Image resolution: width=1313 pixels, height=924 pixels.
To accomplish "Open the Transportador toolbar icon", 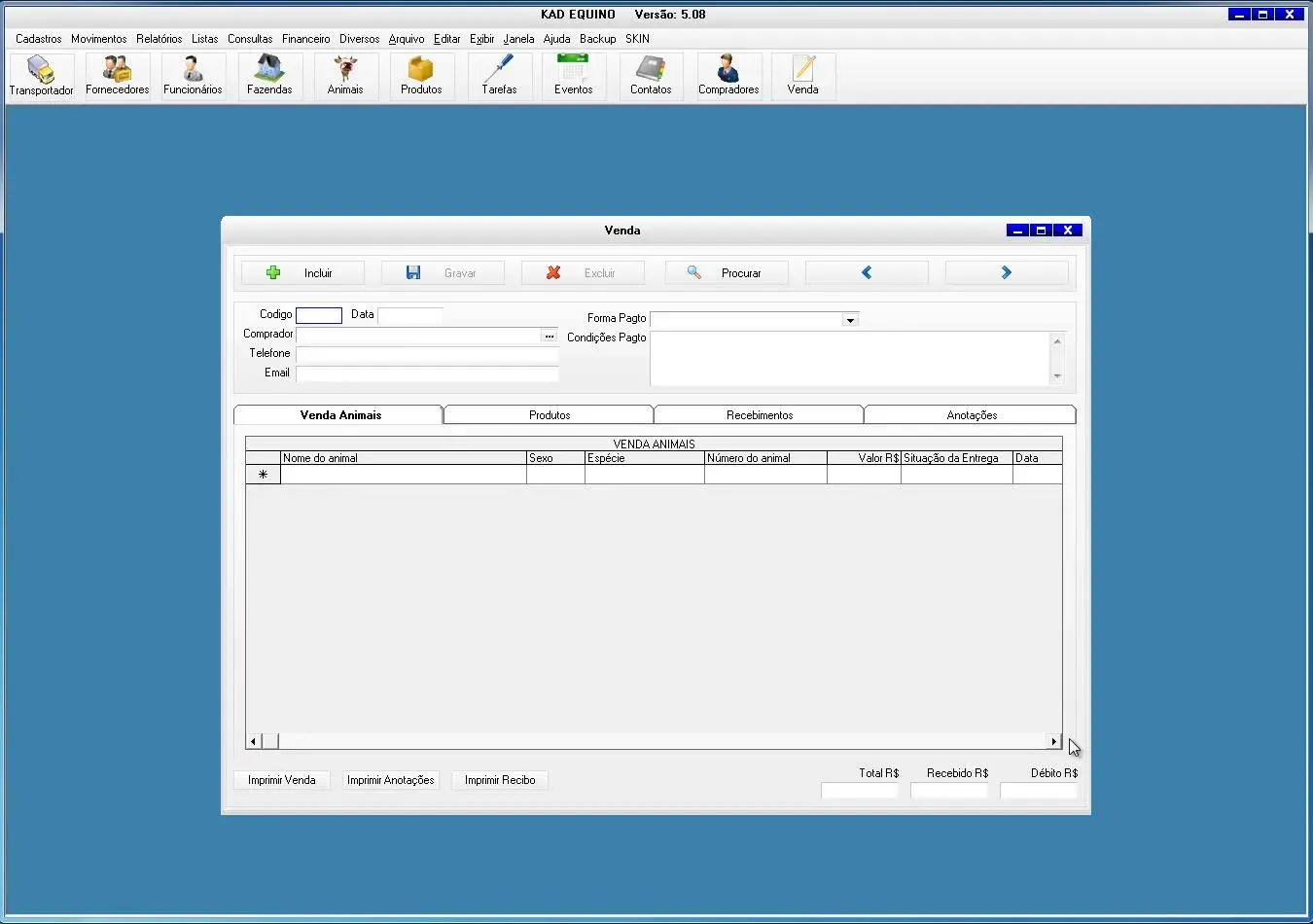I will coord(41,76).
